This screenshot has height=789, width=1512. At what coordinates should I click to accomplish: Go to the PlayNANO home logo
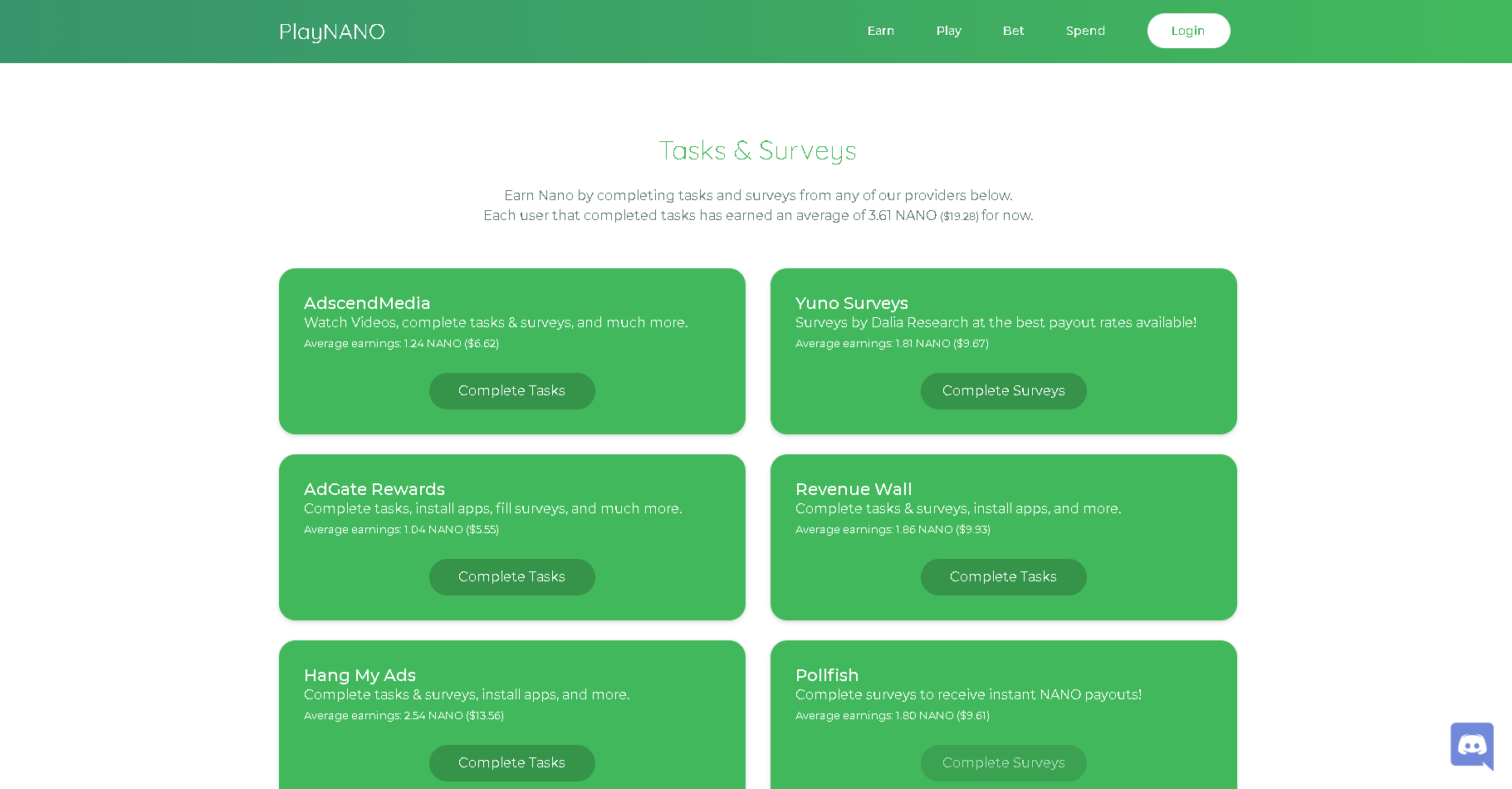[332, 32]
